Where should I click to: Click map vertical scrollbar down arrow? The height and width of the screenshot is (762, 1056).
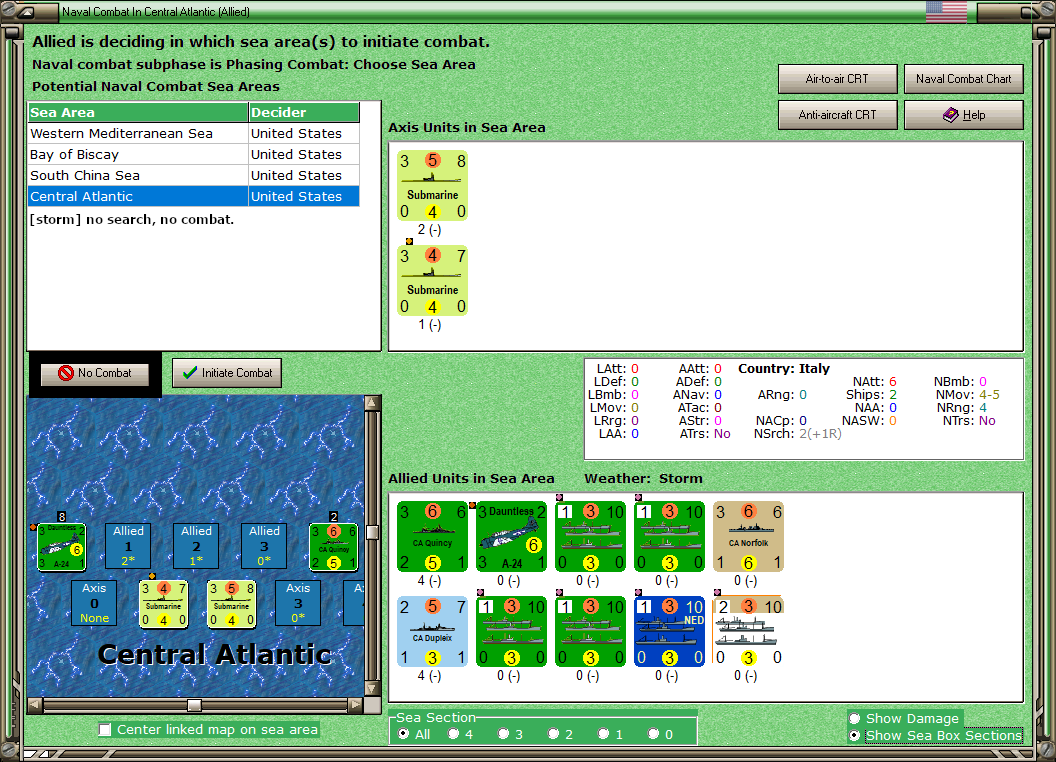372,689
